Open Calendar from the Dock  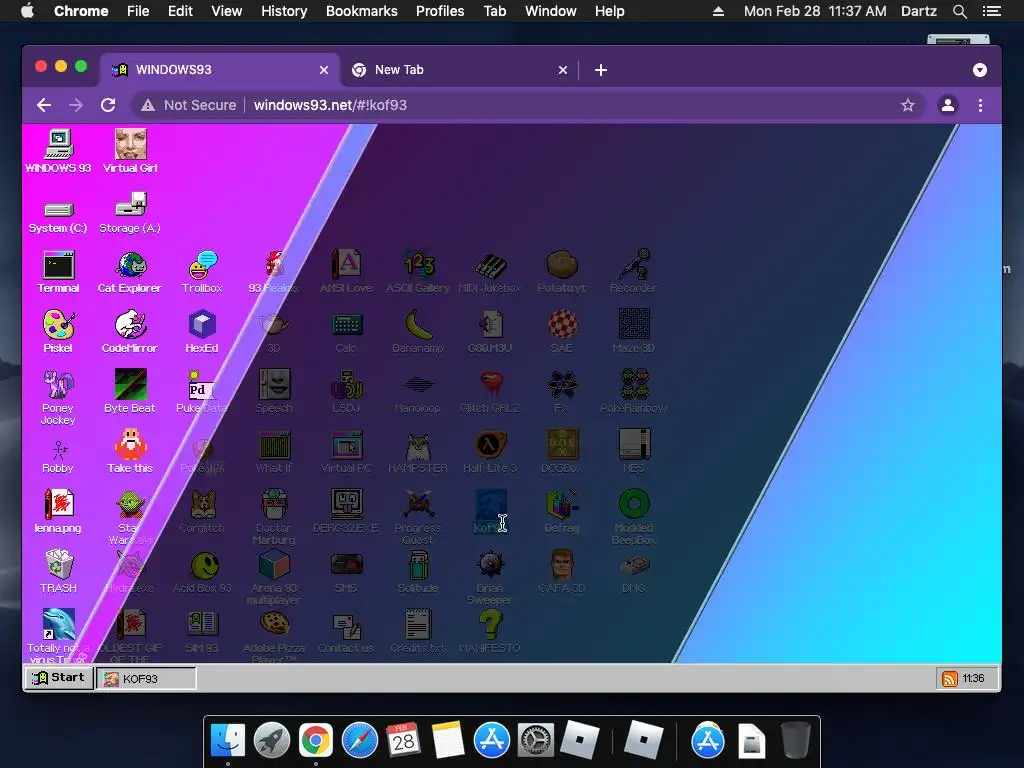(x=404, y=741)
